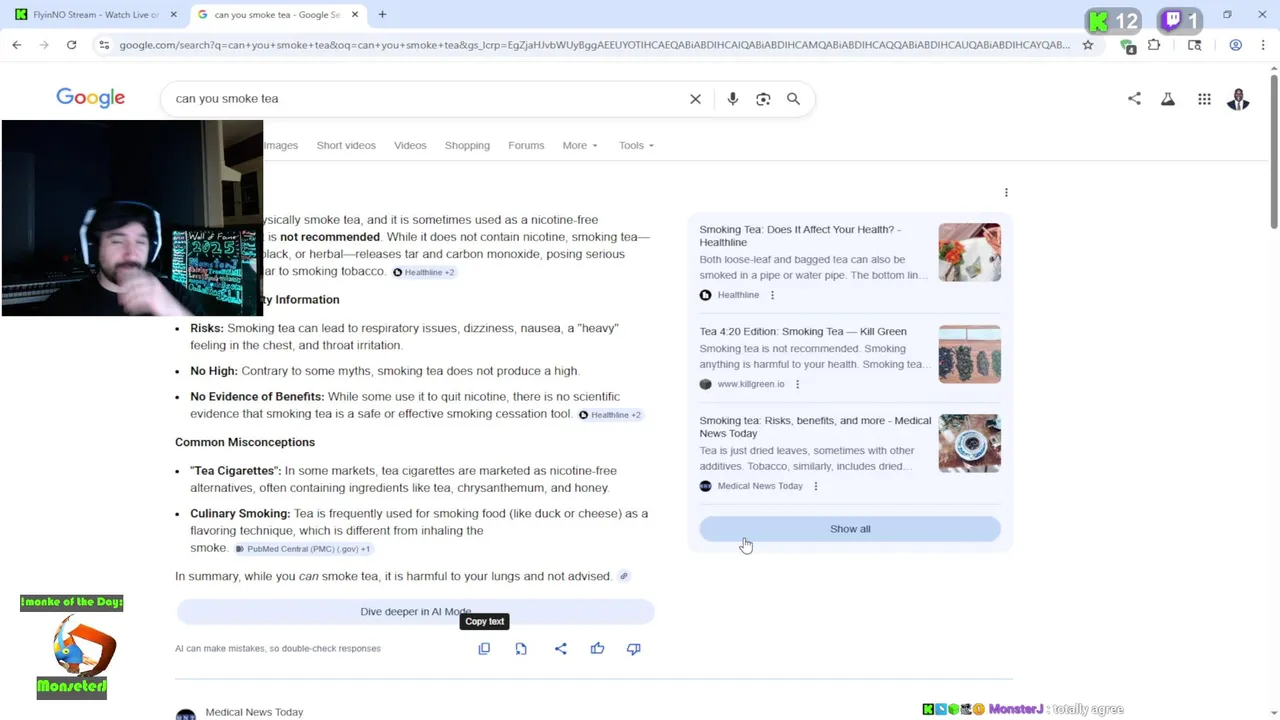Give the AI overview a thumbs up
The height and width of the screenshot is (720, 1280).
(x=597, y=649)
